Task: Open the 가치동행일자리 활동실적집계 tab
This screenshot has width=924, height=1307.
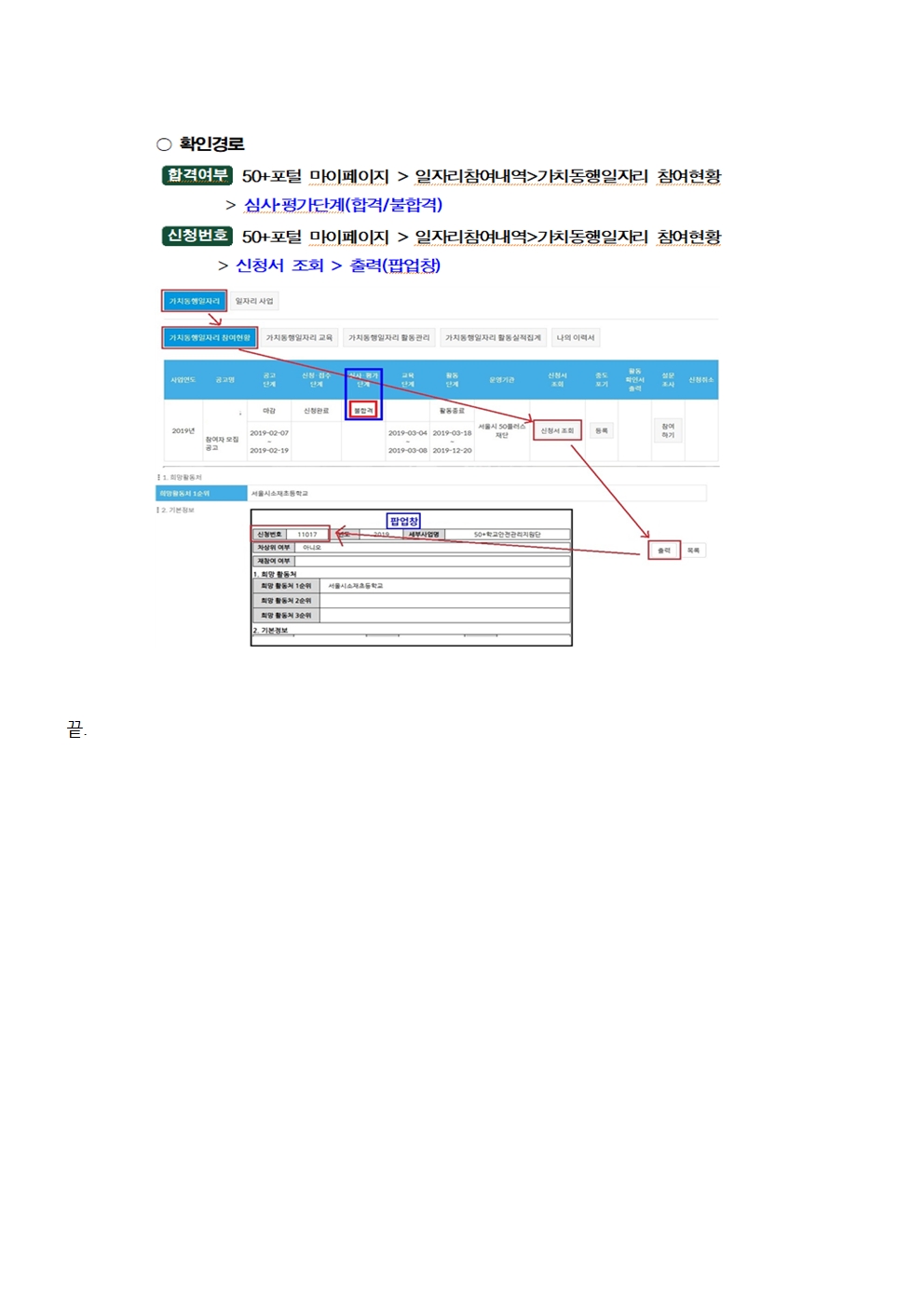Action: pyautogui.click(x=493, y=337)
